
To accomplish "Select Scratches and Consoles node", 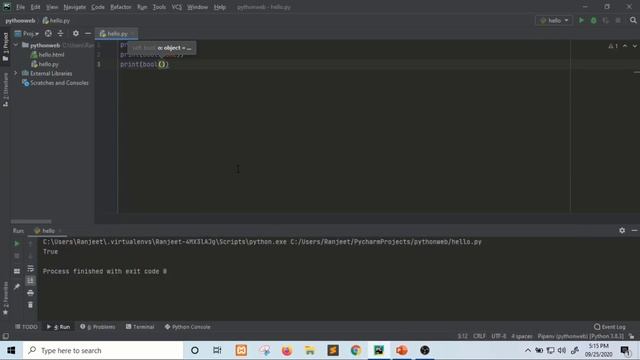I will [55, 83].
